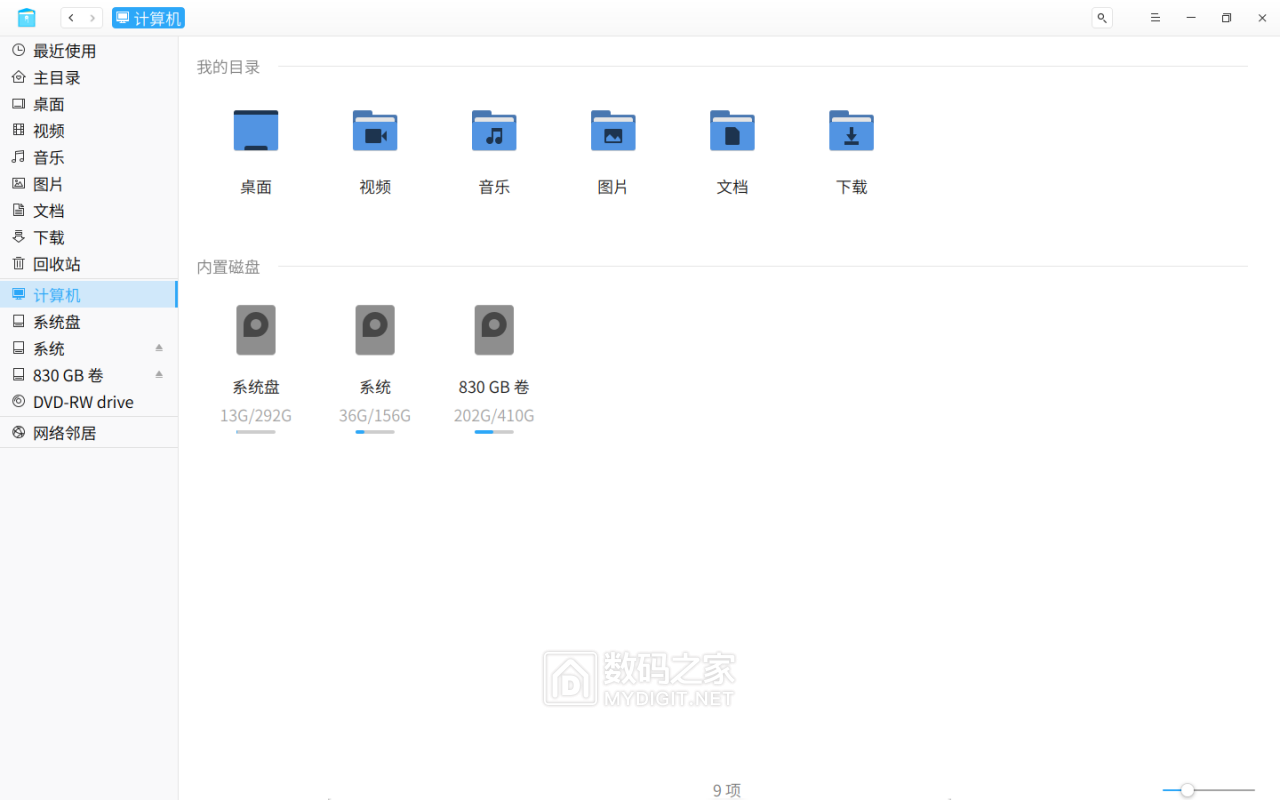Restore down the file manager window
Screen dimensions: 1280x800
[1226, 18]
